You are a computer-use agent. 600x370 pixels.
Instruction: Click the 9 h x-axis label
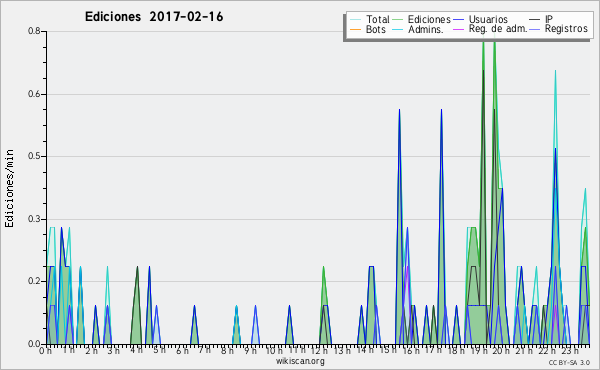point(250,351)
